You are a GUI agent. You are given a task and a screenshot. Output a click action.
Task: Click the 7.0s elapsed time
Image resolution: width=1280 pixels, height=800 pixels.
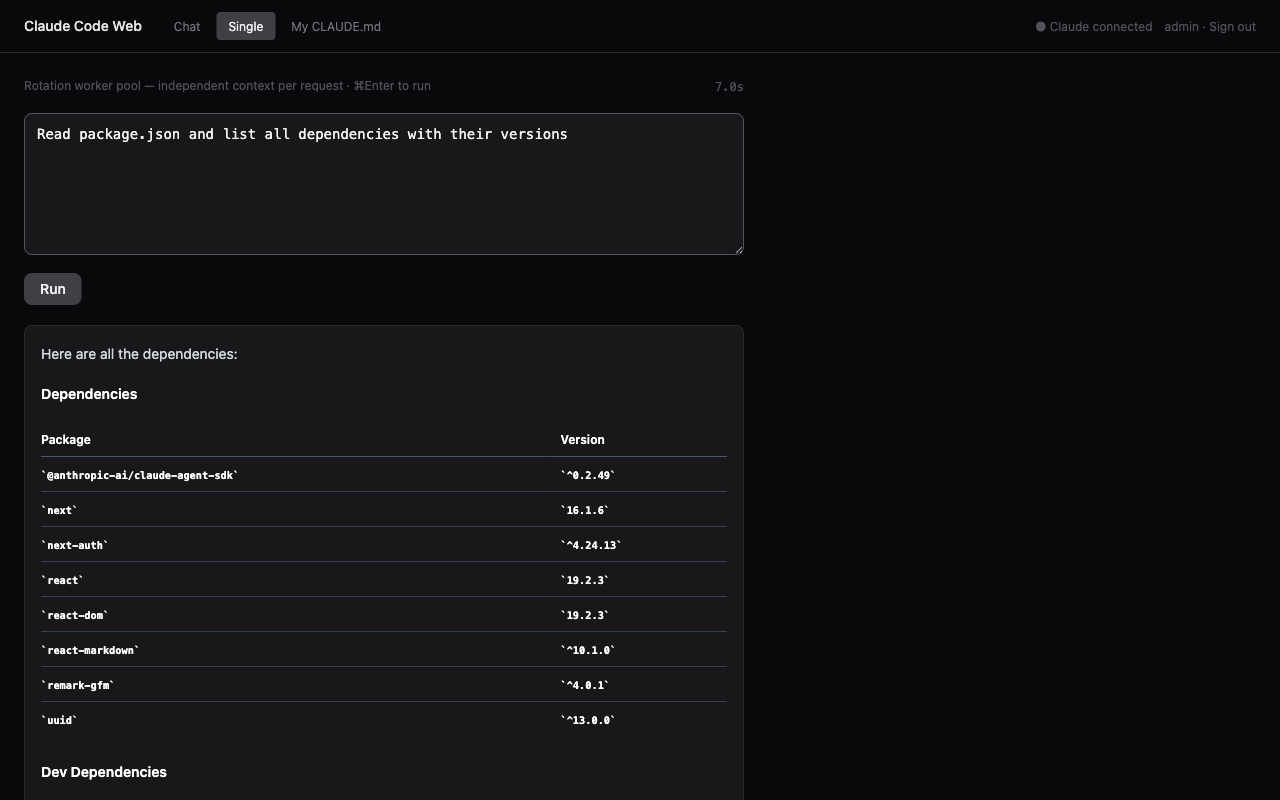click(729, 87)
